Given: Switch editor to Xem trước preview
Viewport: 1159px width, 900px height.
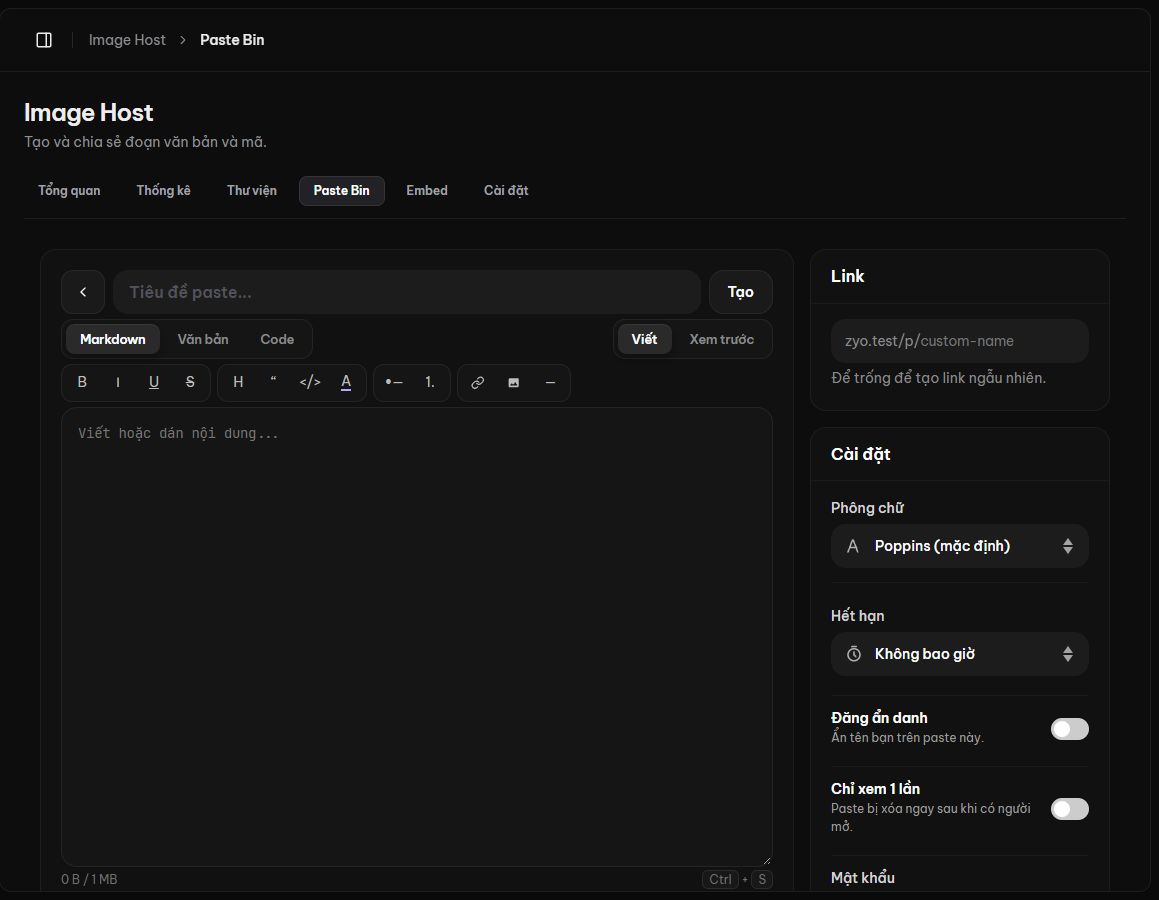Looking at the screenshot, I should pyautogui.click(x=721, y=339).
